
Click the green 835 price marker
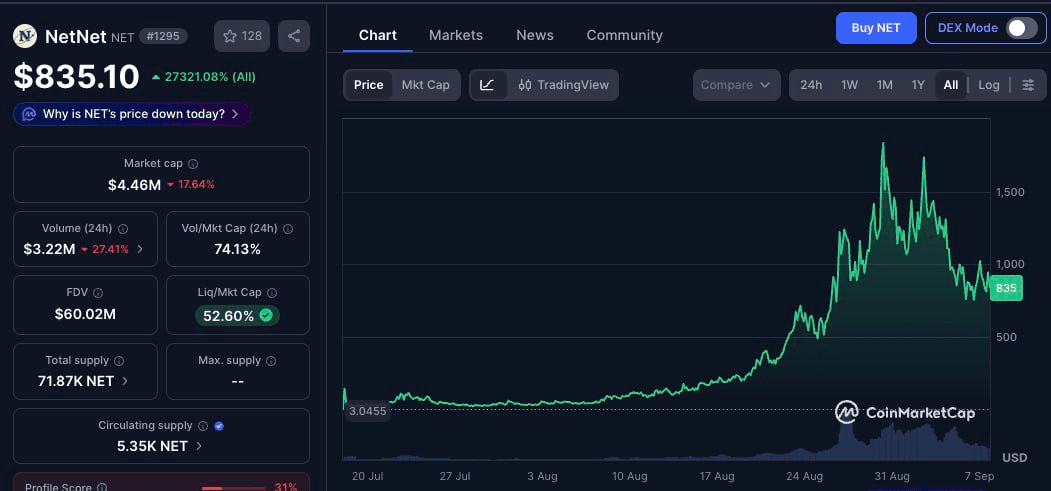pos(1006,288)
